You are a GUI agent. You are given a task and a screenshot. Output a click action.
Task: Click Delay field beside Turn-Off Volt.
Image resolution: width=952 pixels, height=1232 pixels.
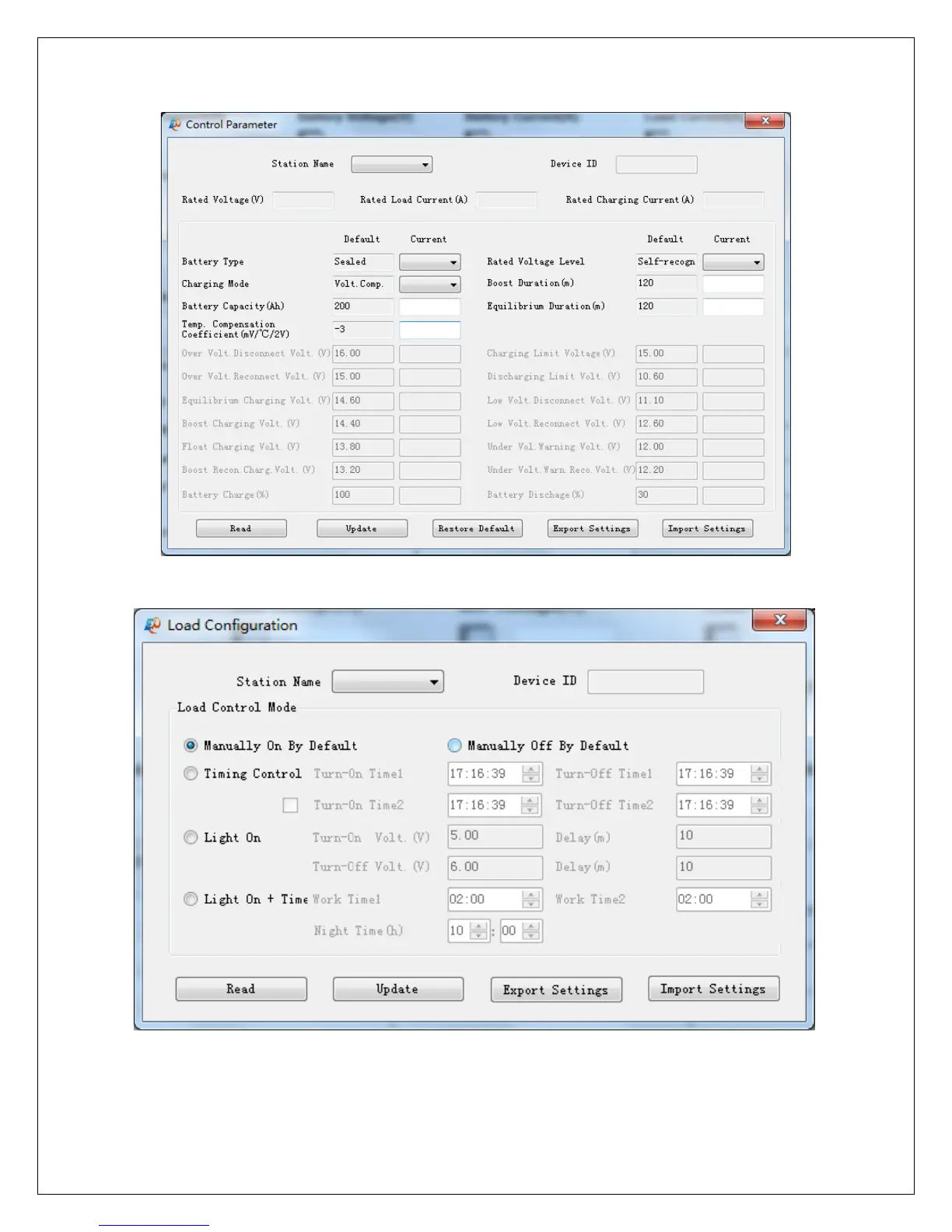pyautogui.click(x=724, y=867)
